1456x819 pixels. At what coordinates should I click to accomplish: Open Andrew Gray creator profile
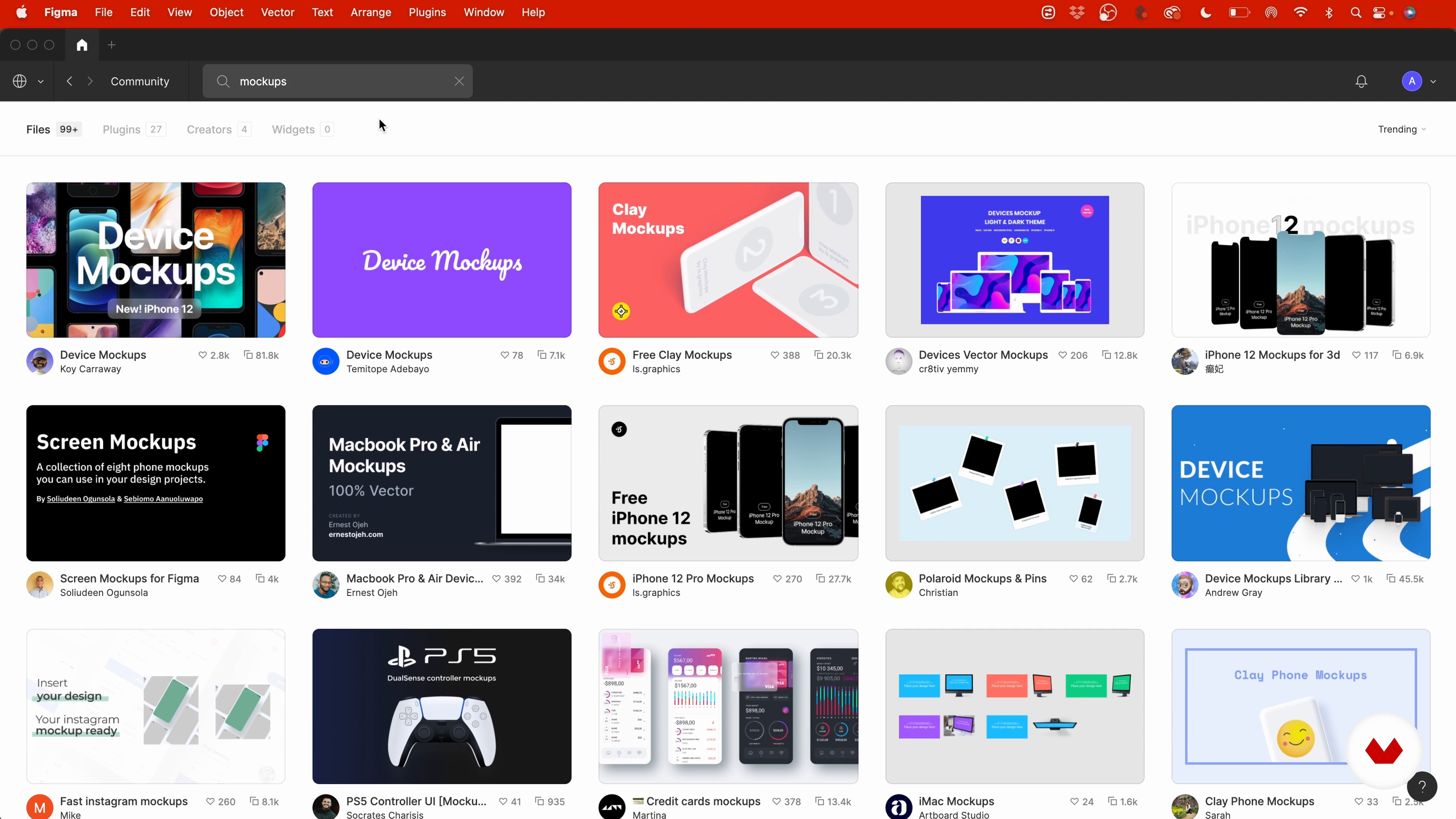pos(1233,593)
